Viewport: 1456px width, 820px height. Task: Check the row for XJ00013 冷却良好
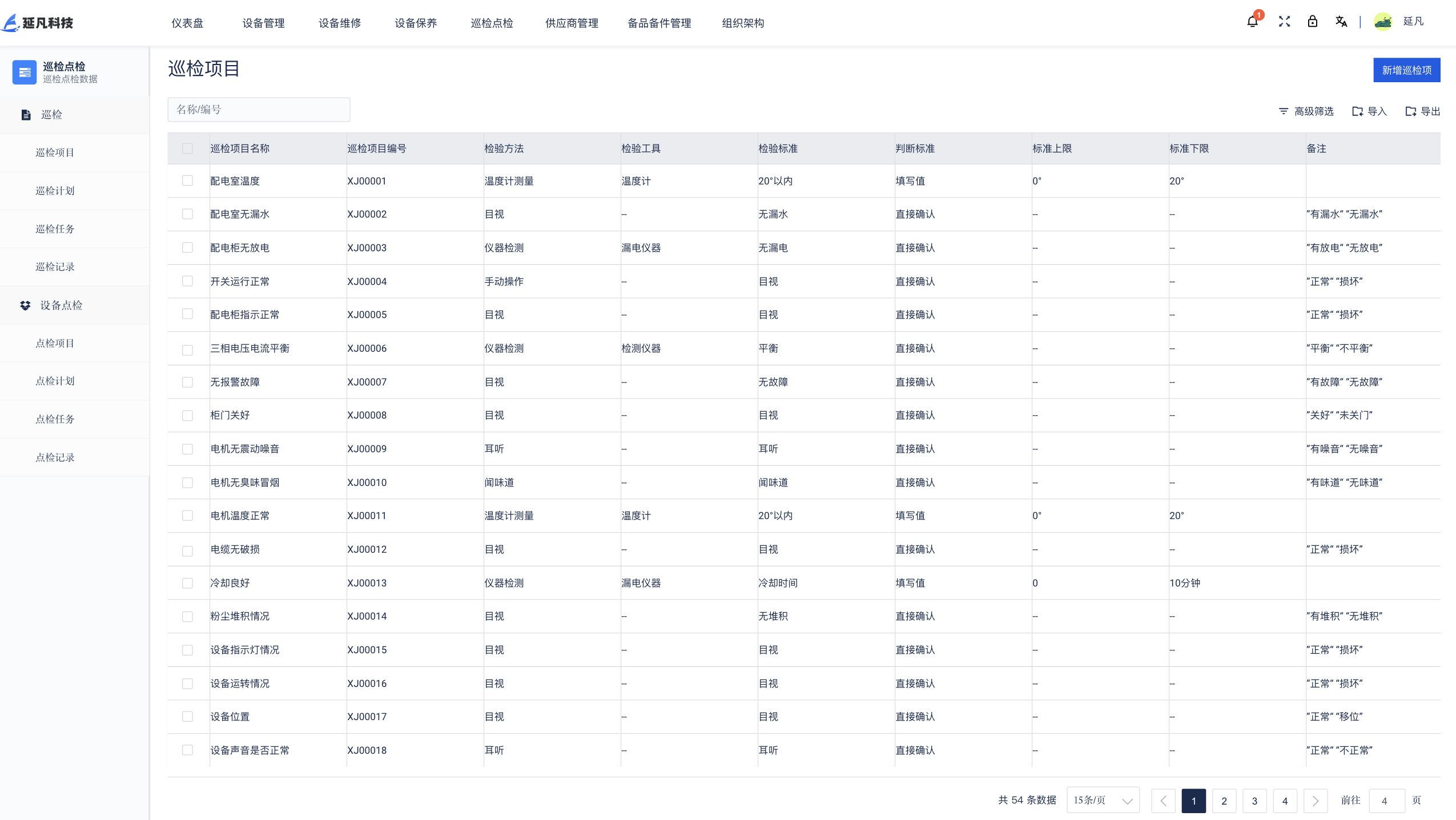click(x=188, y=583)
